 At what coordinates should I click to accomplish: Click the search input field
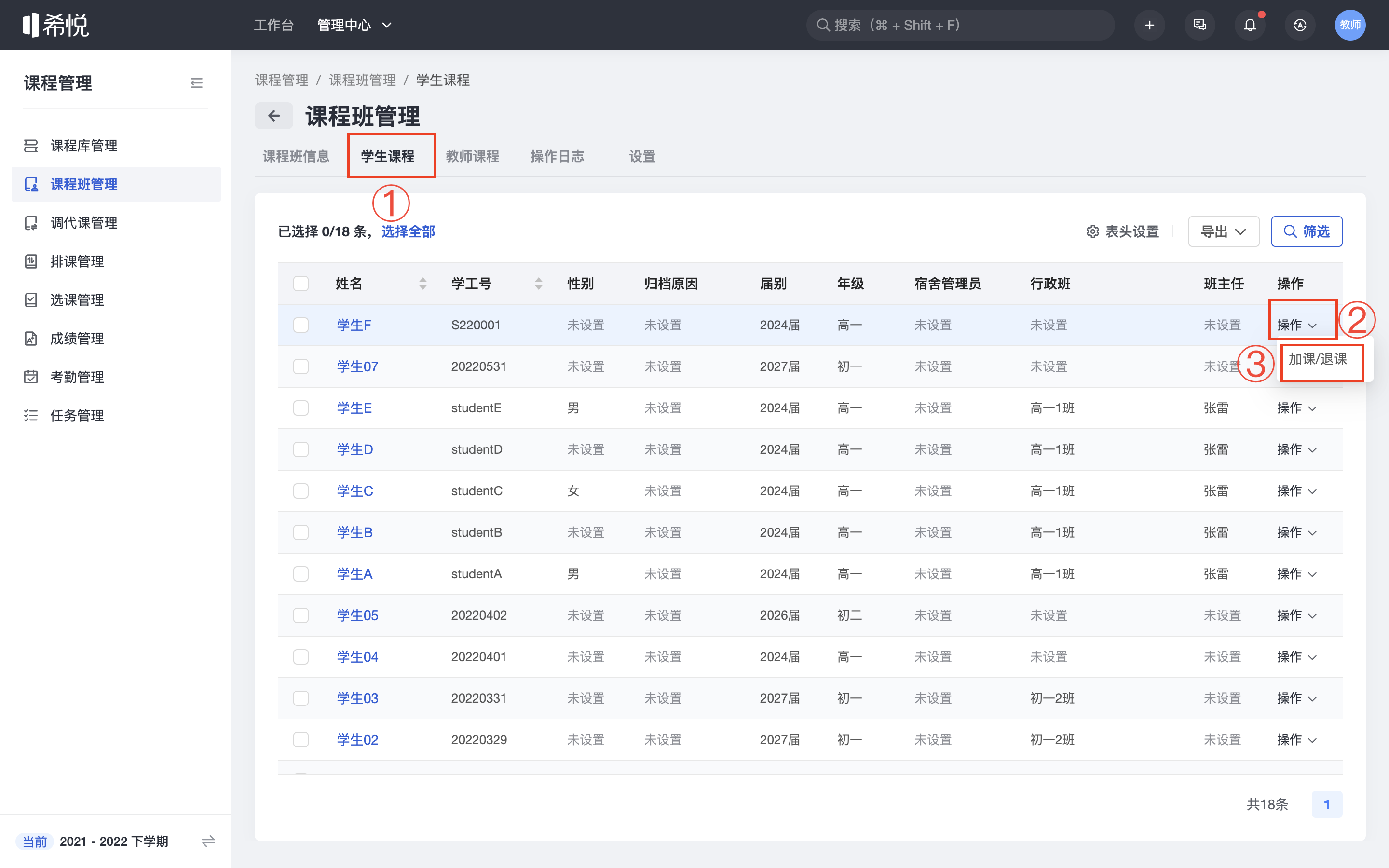[960, 25]
